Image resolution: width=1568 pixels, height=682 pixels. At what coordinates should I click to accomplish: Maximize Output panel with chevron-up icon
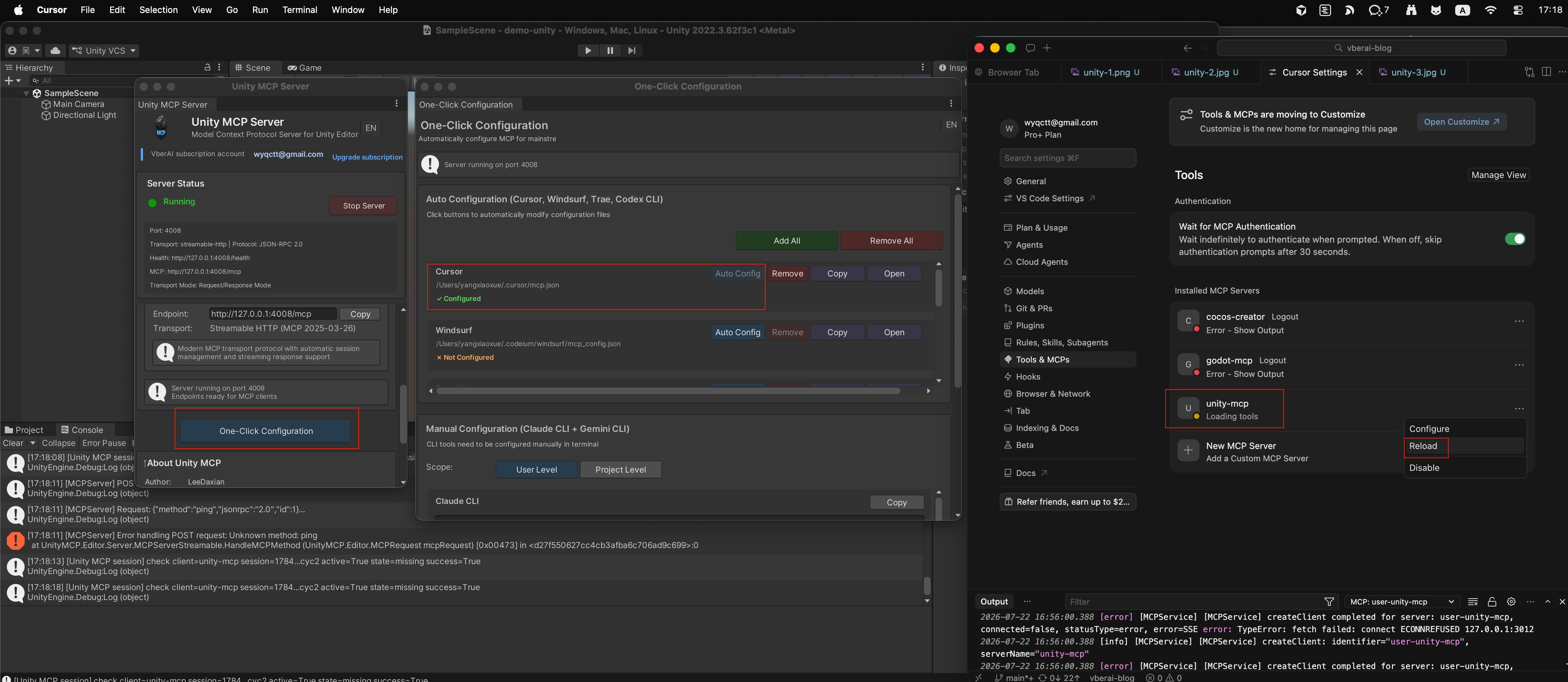point(1547,601)
